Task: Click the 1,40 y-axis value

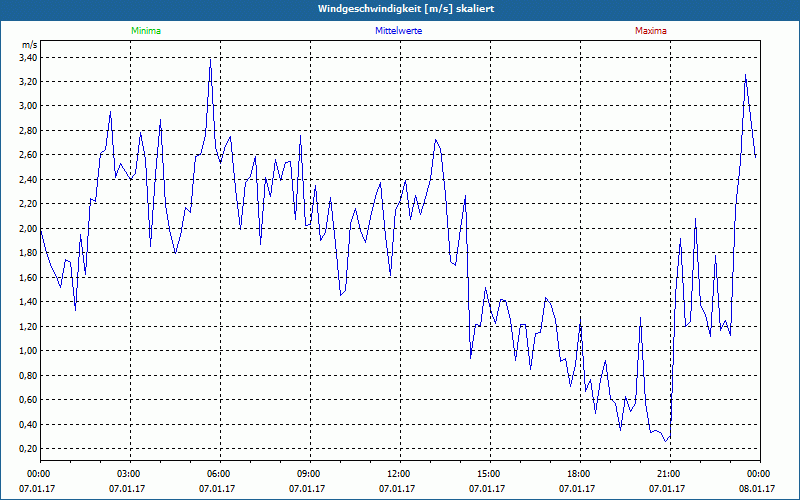Action: (28, 302)
